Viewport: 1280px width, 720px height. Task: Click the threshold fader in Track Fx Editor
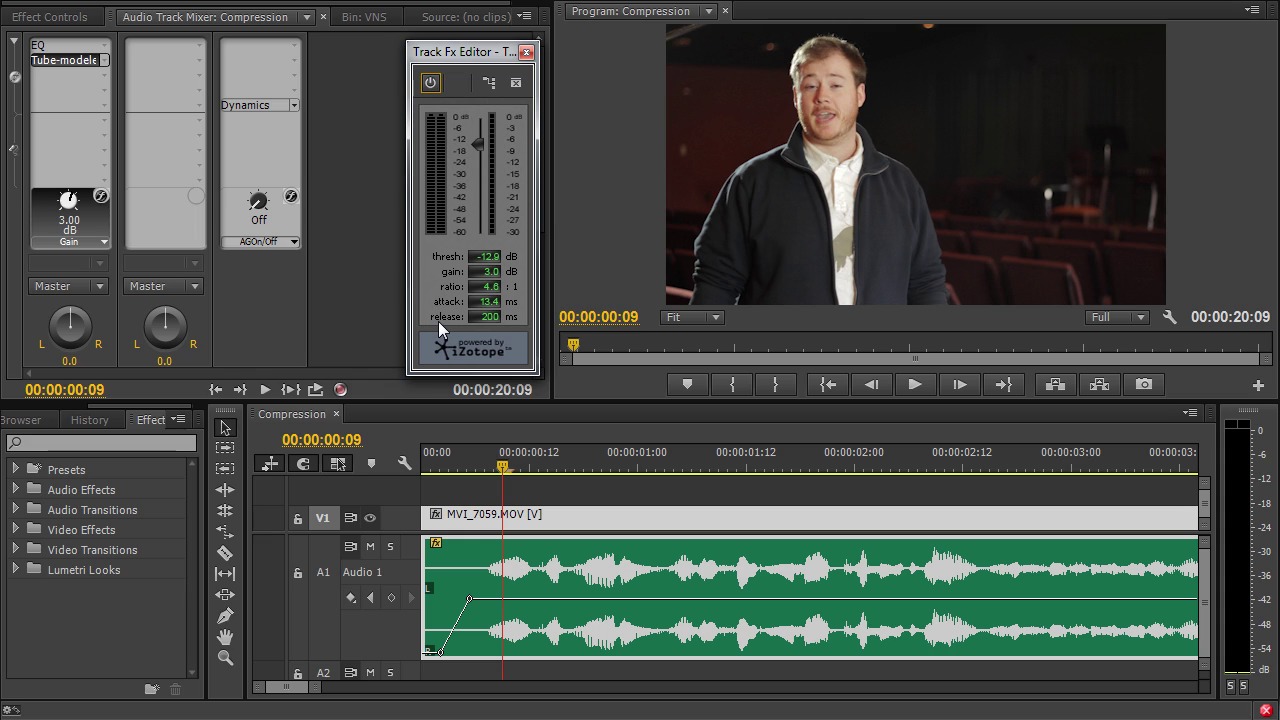point(478,145)
